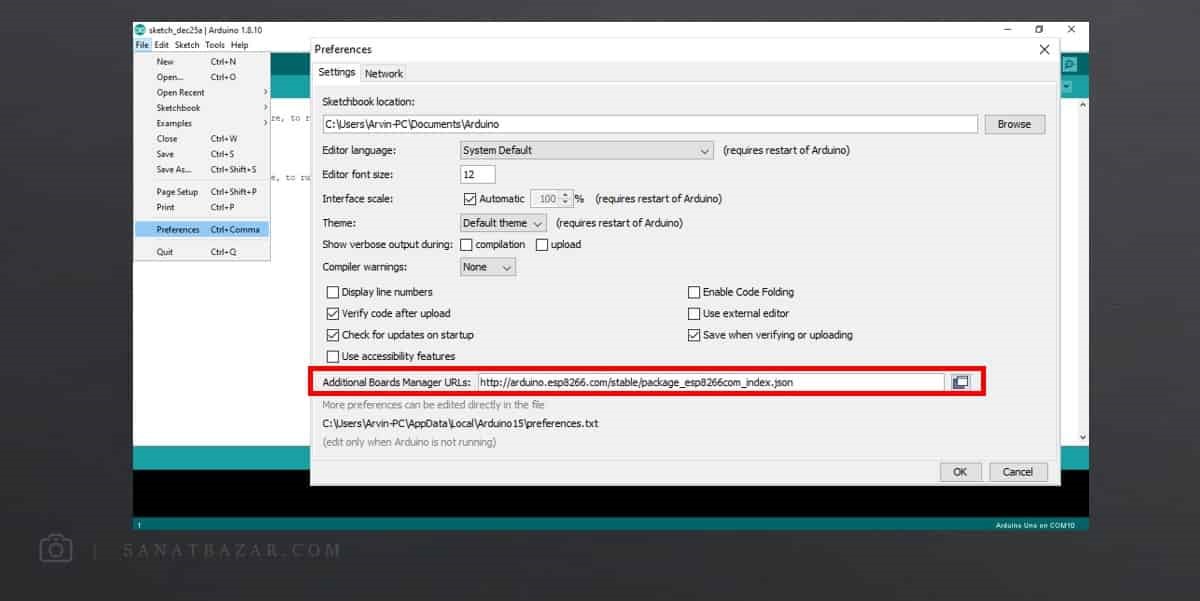
Task: Enable Use accessibility features
Action: [x=333, y=356]
